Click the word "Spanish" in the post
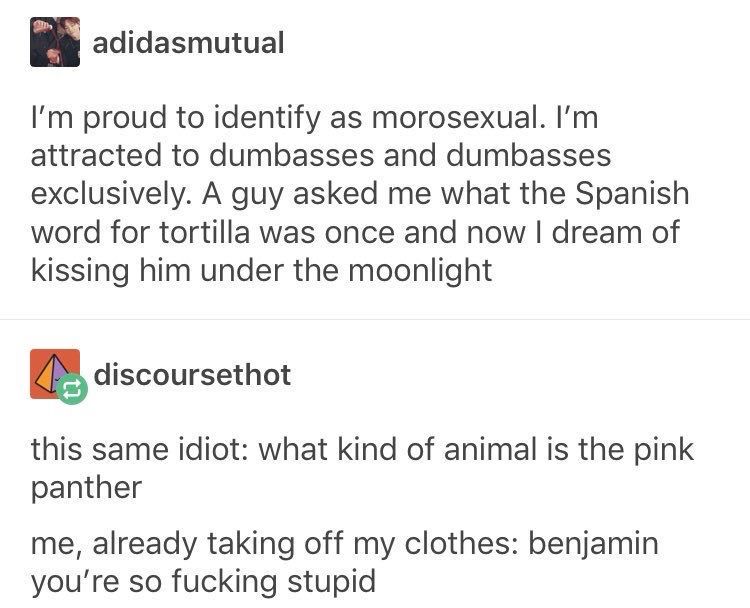The width and height of the screenshot is (750, 608). point(632,194)
